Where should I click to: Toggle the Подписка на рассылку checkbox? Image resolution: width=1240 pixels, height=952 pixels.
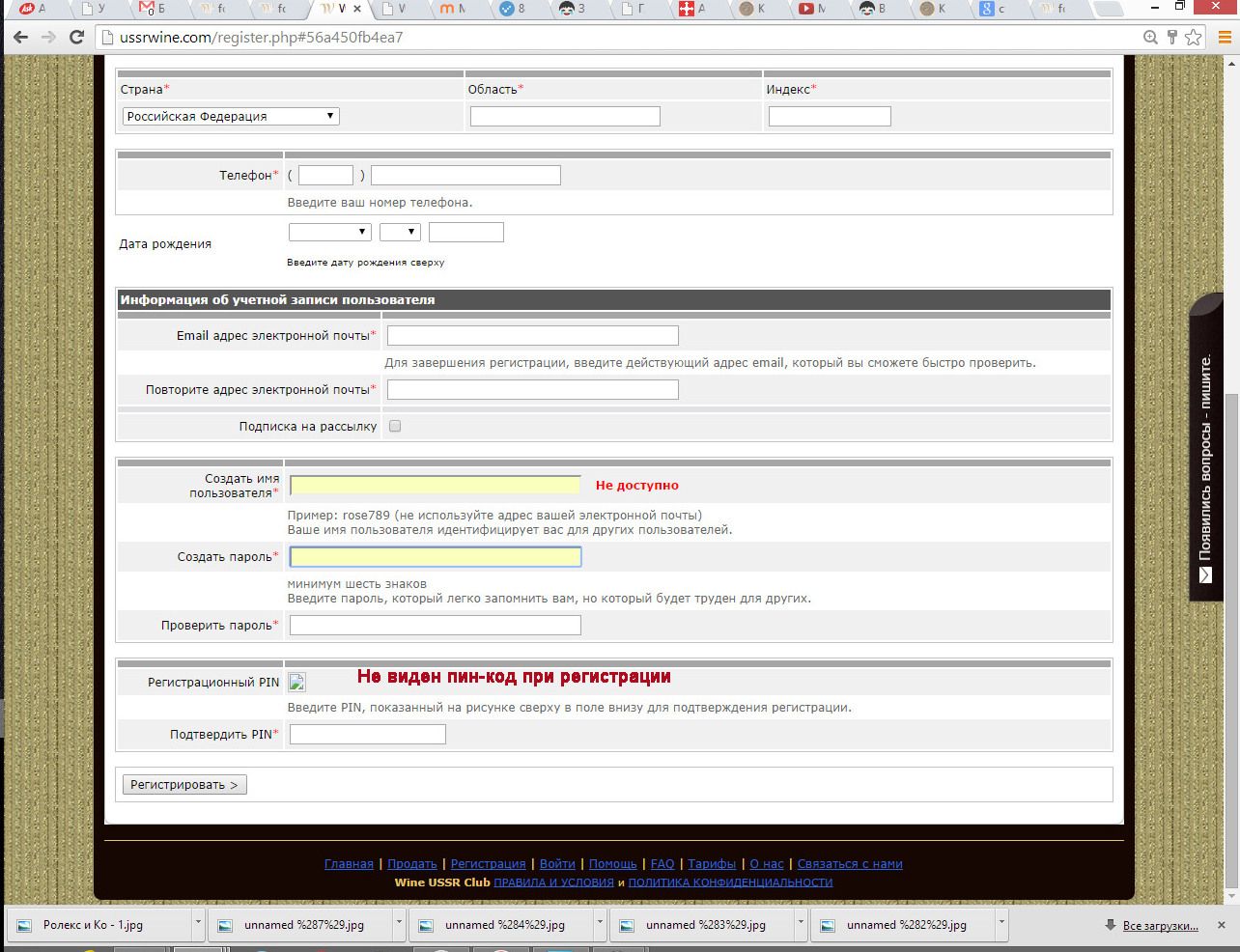click(x=395, y=426)
